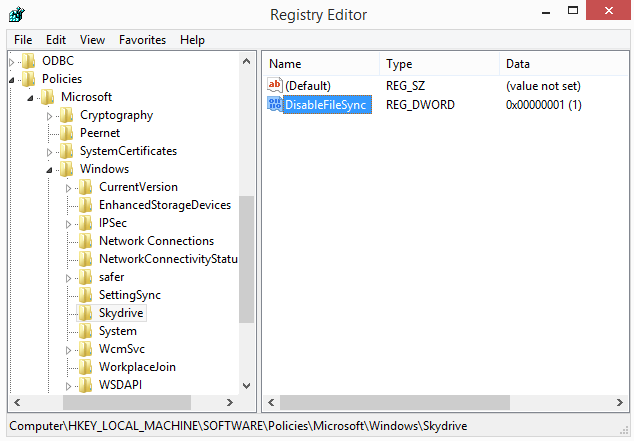The image size is (634, 441).
Task: Click the WcmSvc folder icon
Action: pyautogui.click(x=85, y=350)
